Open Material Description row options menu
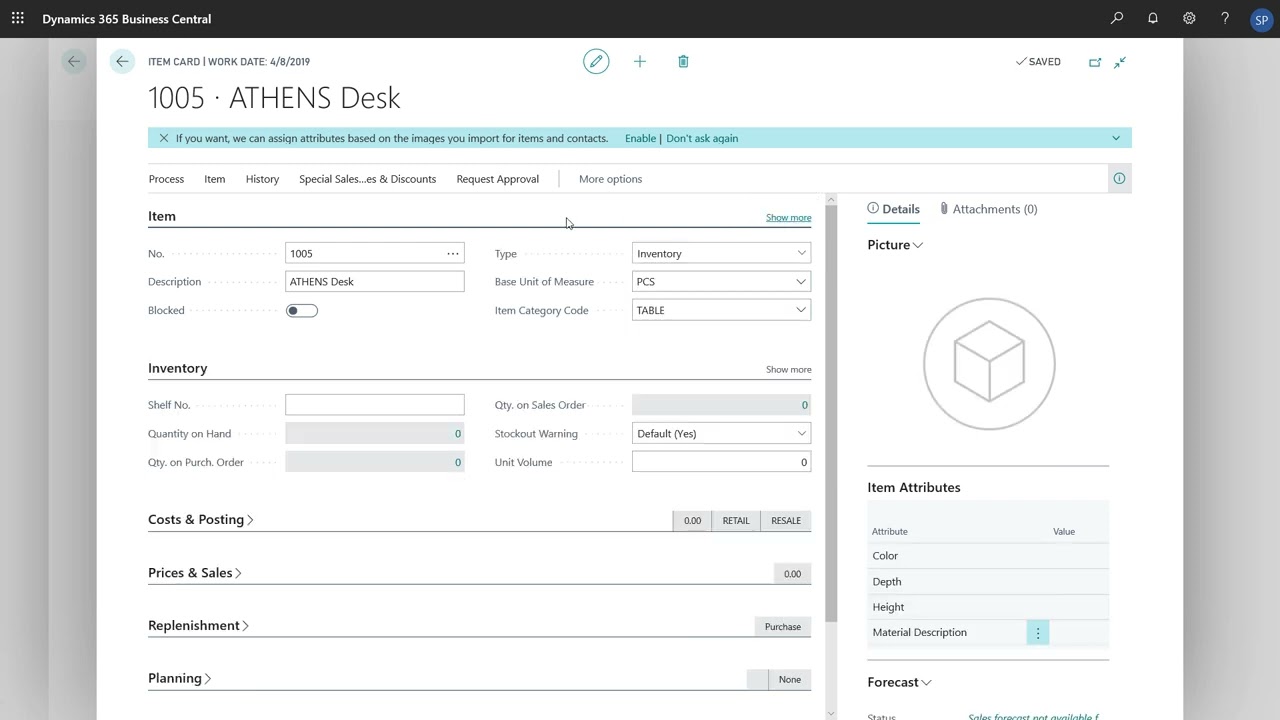The width and height of the screenshot is (1280, 720). [x=1038, y=633]
